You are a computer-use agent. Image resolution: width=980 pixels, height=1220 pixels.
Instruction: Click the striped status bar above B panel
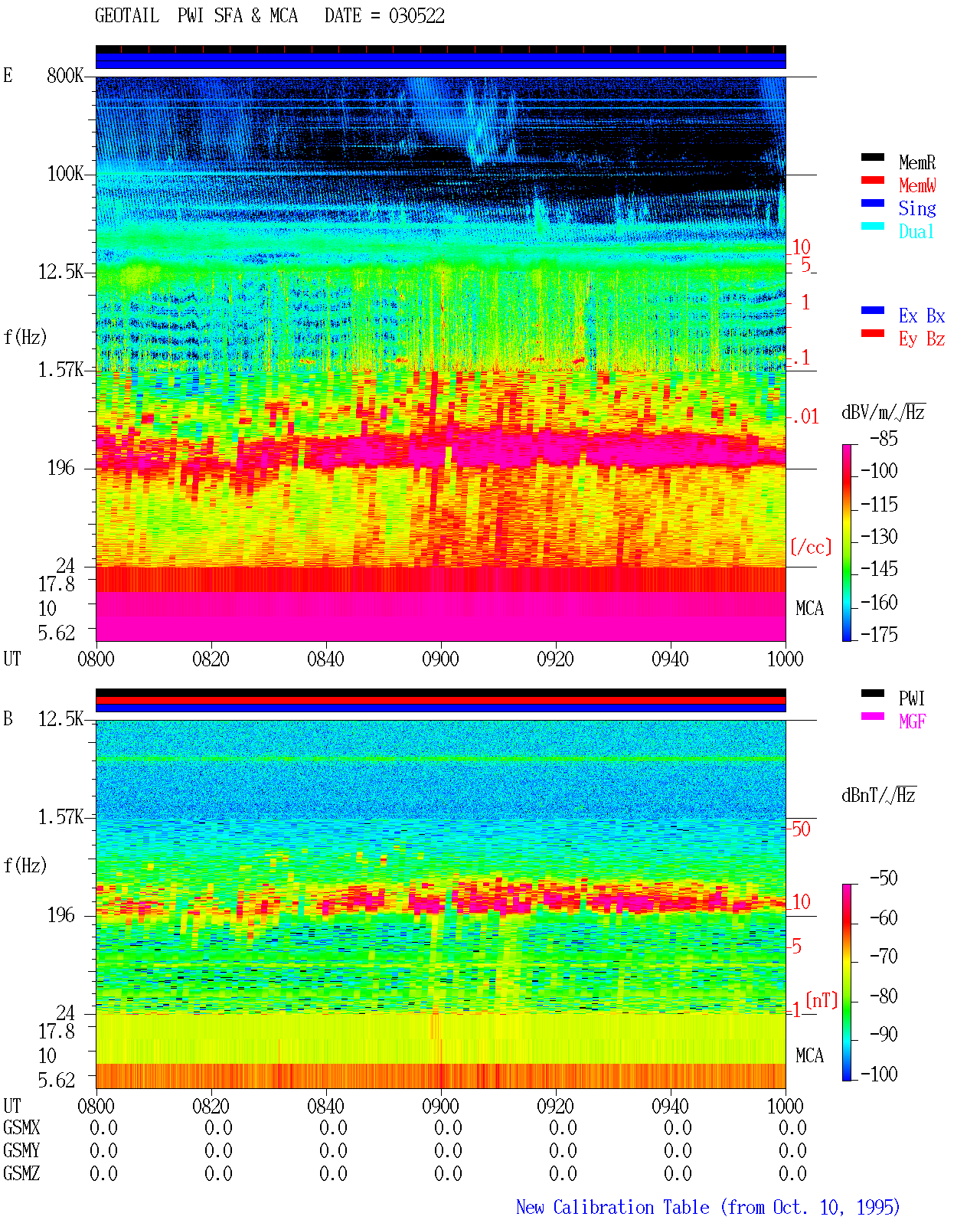coord(441,701)
